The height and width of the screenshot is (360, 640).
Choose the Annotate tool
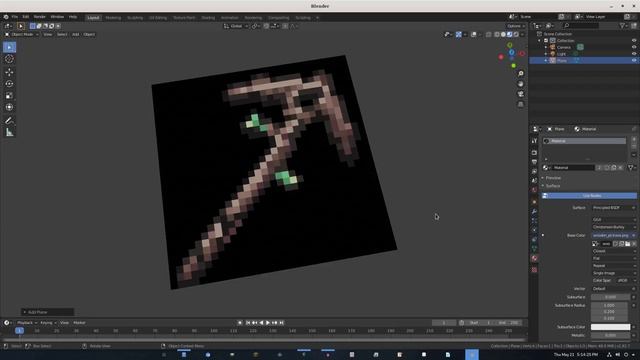9,120
